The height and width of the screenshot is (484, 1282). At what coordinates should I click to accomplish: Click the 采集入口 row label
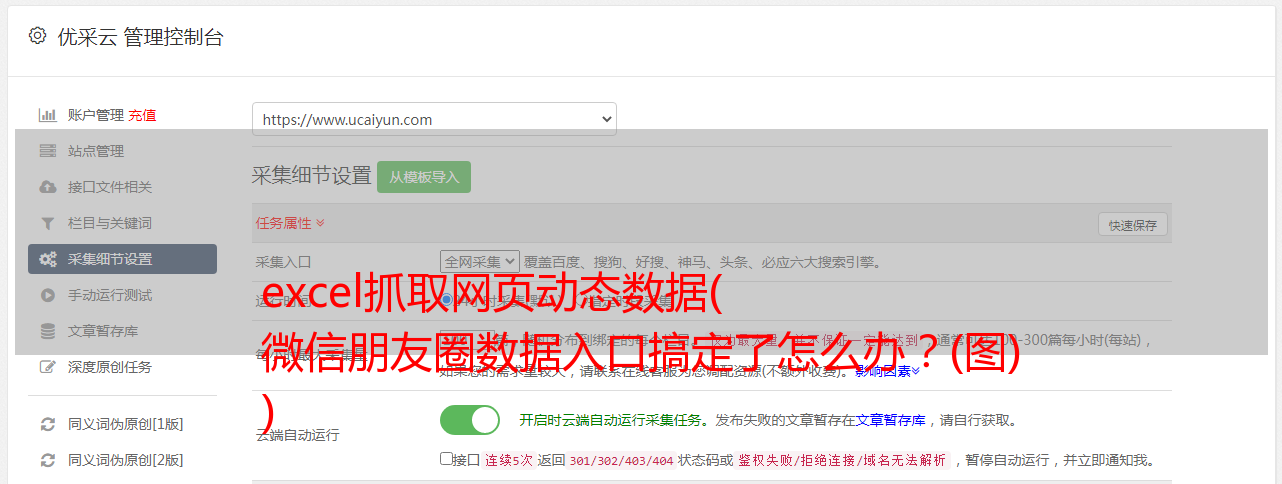coord(284,262)
